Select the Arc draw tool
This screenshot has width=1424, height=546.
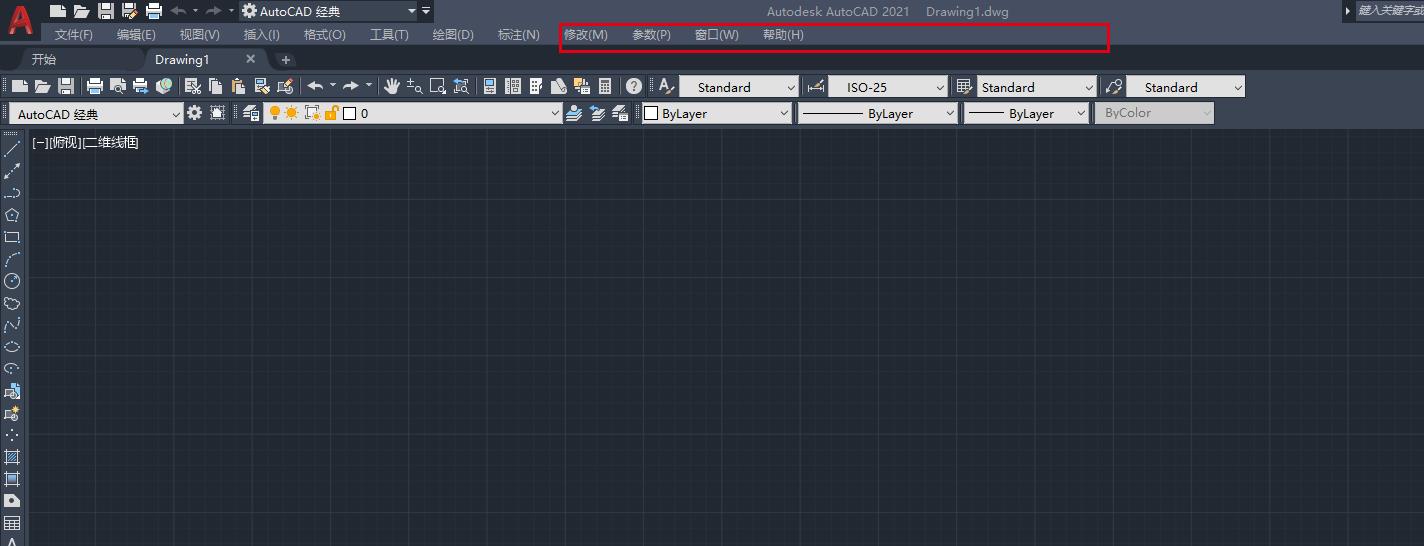pos(12,259)
